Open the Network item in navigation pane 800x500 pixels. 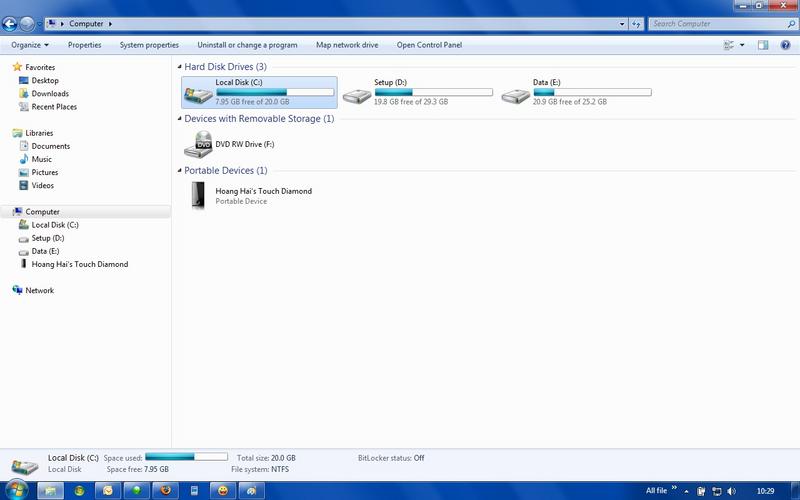[x=40, y=290]
